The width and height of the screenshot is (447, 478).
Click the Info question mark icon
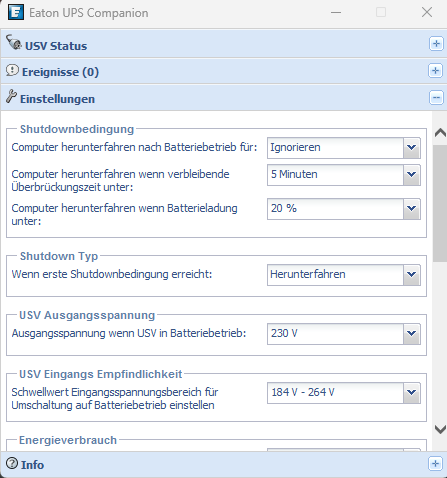(12, 463)
